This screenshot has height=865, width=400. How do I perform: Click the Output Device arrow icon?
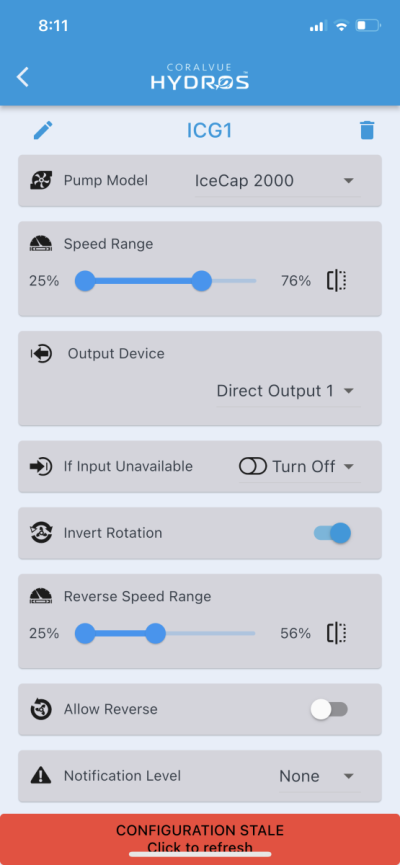pos(41,354)
